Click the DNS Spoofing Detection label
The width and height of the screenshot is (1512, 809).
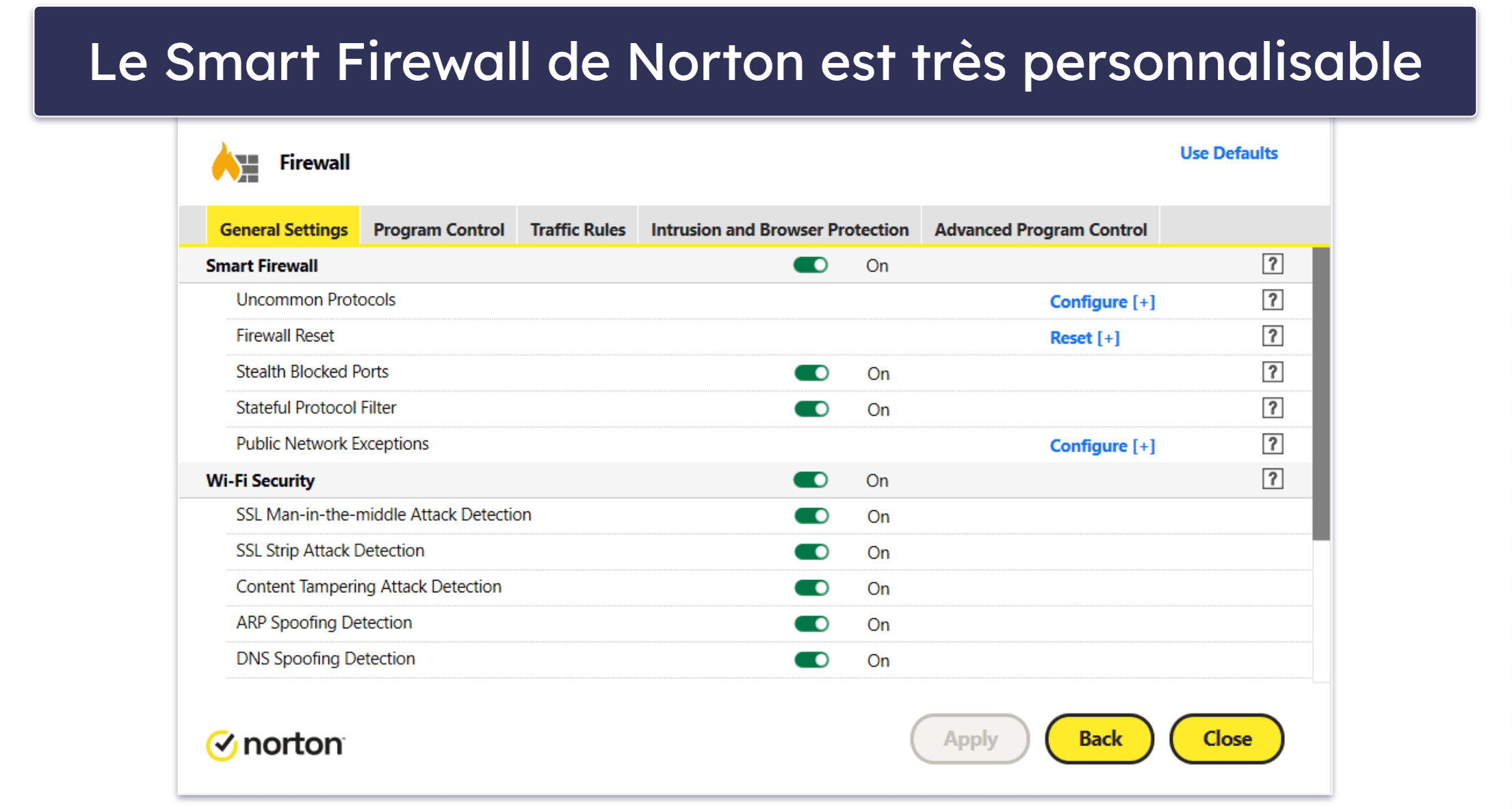coord(326,659)
